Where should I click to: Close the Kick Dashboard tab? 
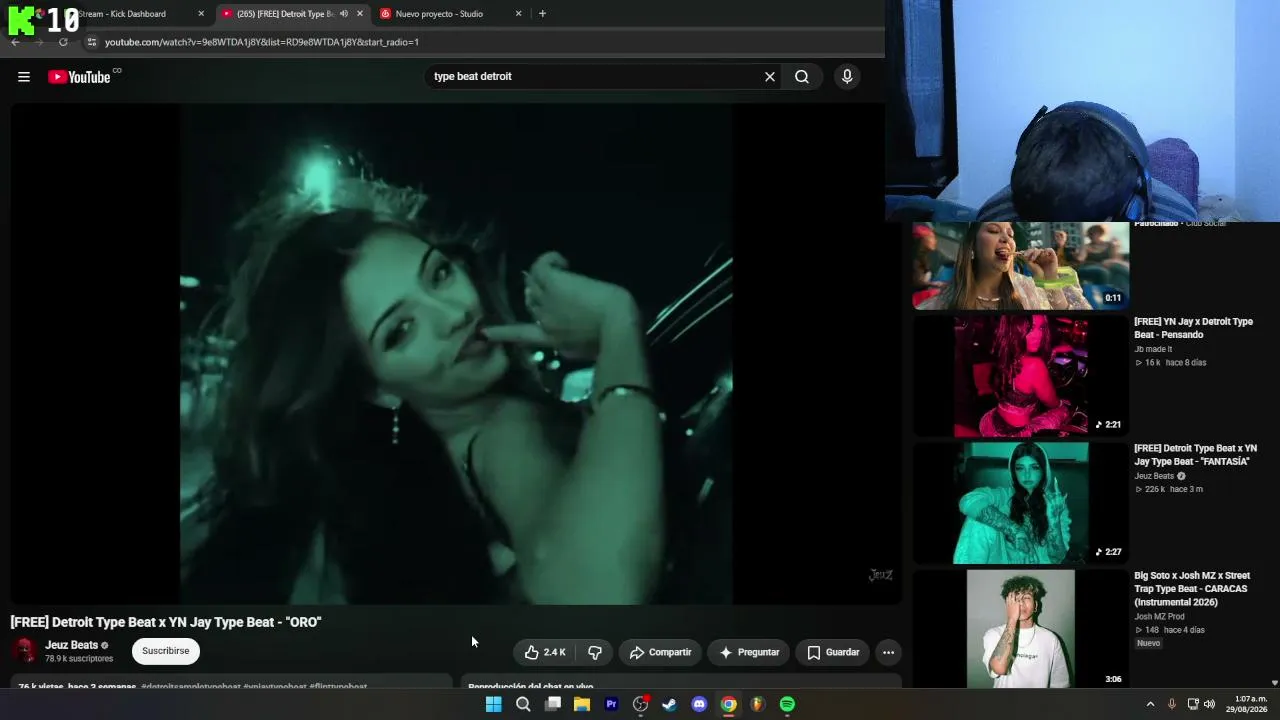point(201,14)
